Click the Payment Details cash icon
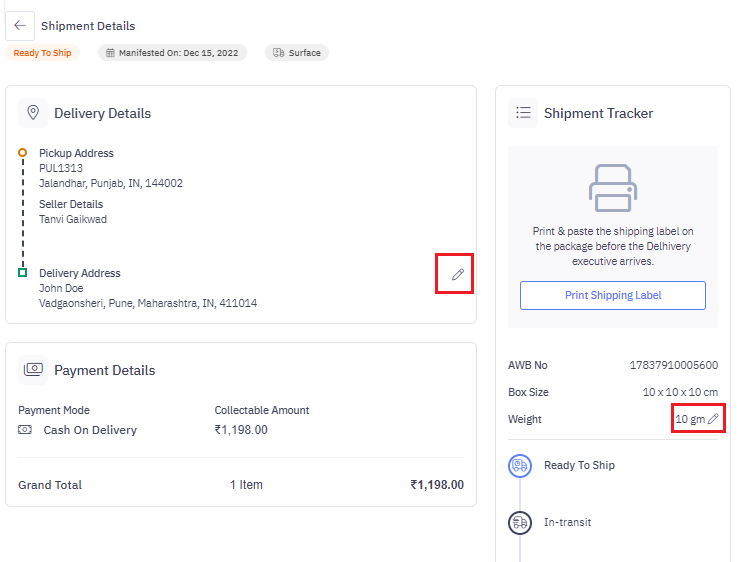The height and width of the screenshot is (562, 740). [x=33, y=369]
